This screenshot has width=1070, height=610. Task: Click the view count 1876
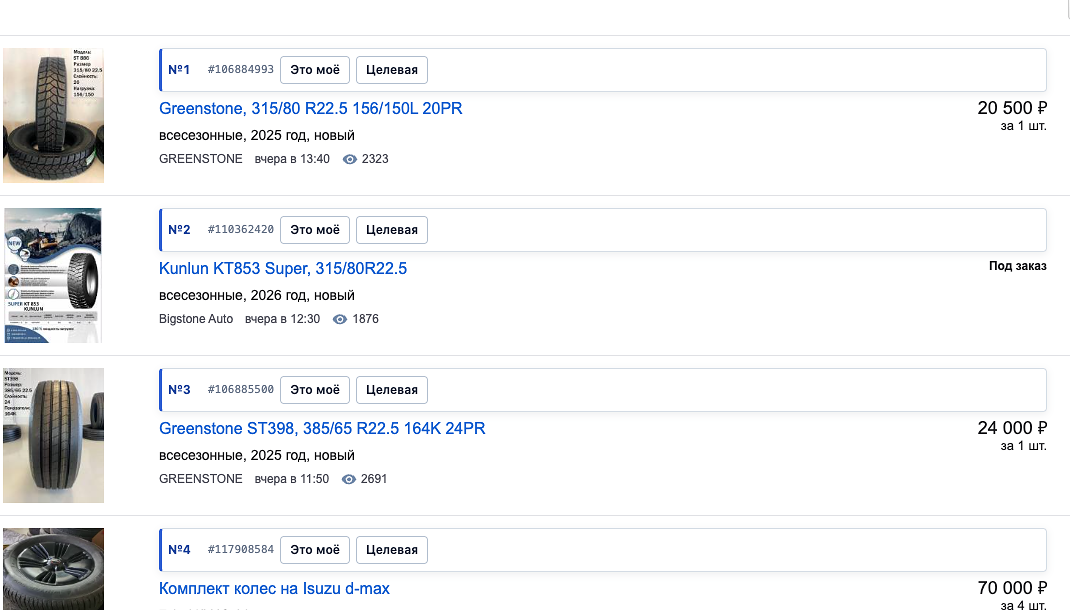coord(365,319)
